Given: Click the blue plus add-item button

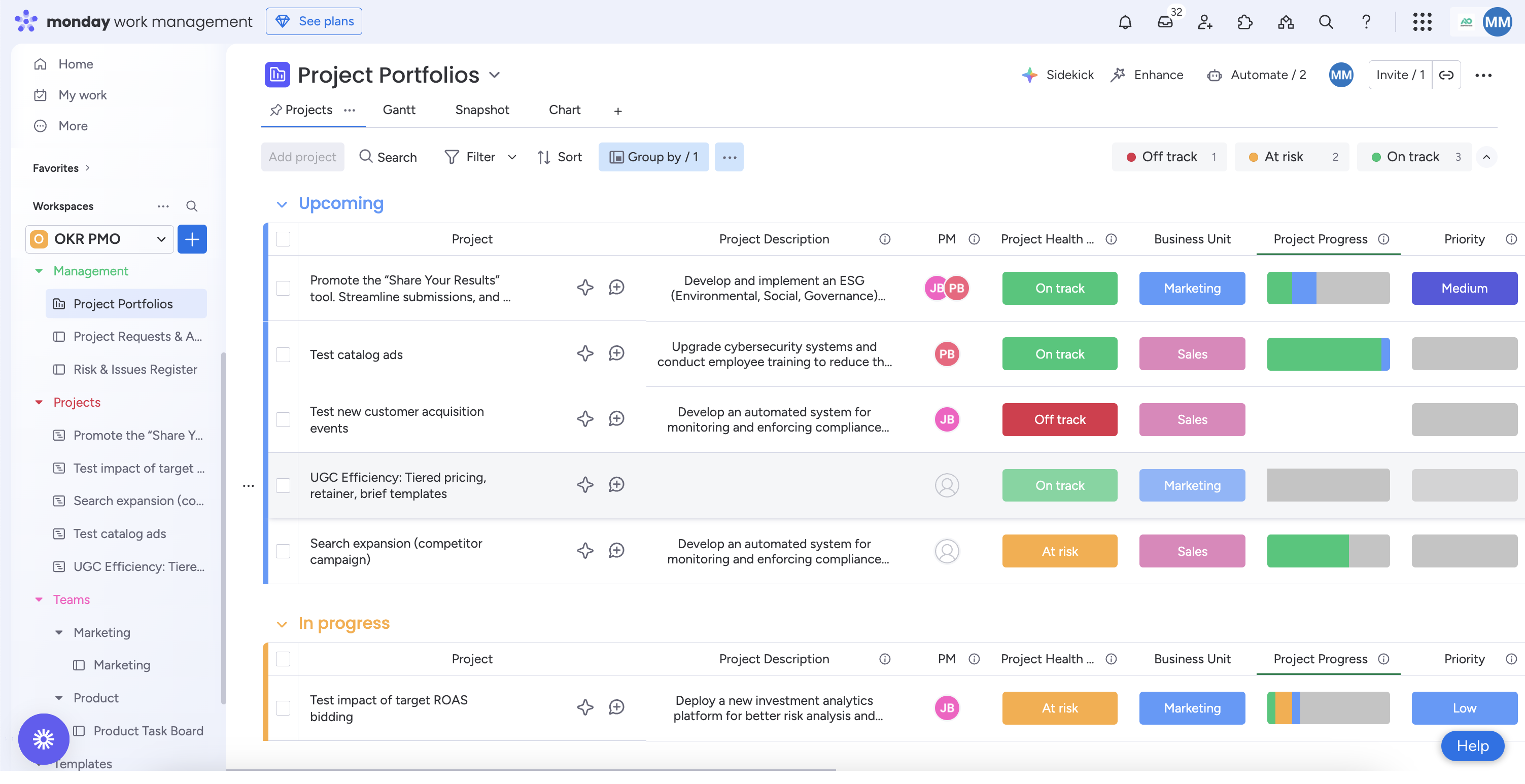Looking at the screenshot, I should click(x=192, y=239).
